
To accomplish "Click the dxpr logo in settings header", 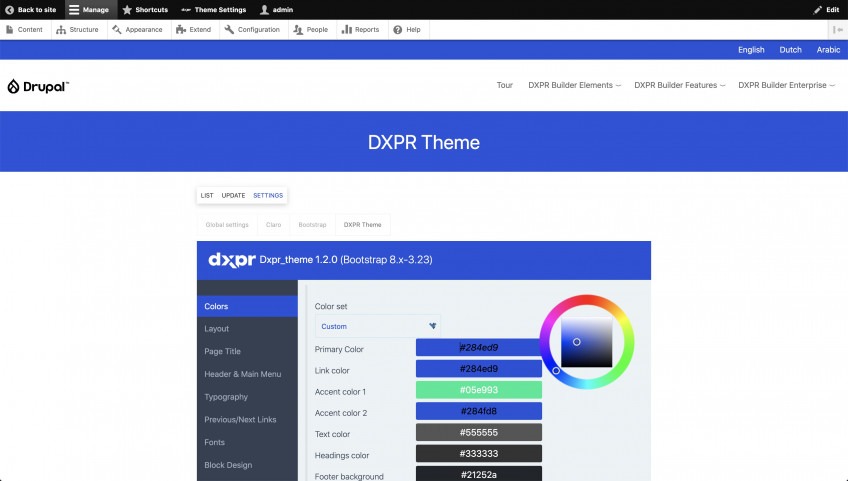I will pos(231,260).
